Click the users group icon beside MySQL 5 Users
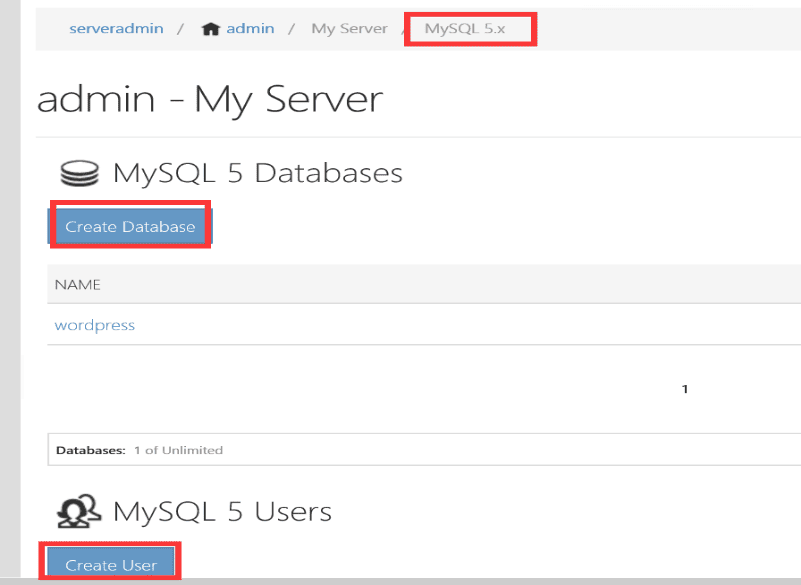The image size is (801, 585). click(x=80, y=511)
